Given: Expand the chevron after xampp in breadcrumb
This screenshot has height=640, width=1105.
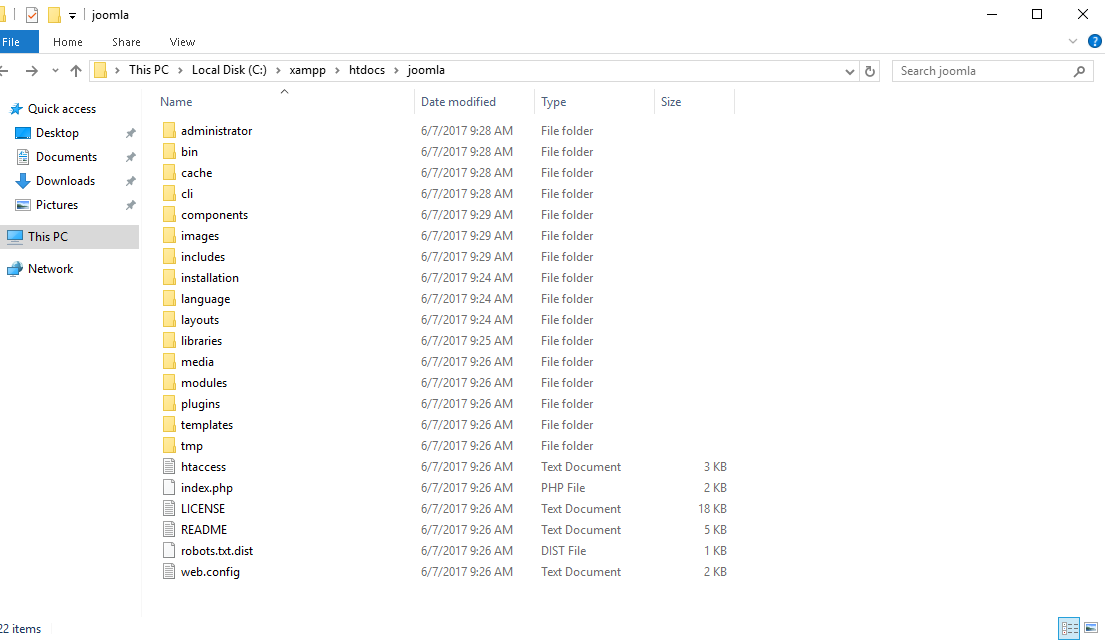Looking at the screenshot, I should [x=338, y=70].
